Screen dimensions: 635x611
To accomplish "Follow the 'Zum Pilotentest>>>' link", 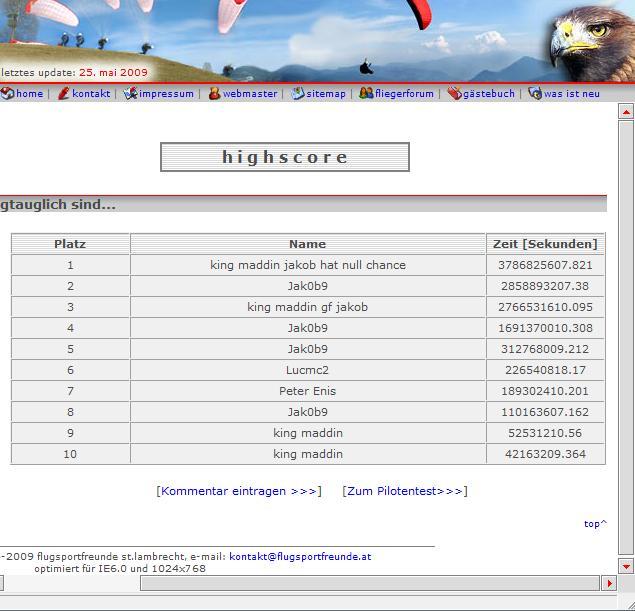I will pos(405,491).
